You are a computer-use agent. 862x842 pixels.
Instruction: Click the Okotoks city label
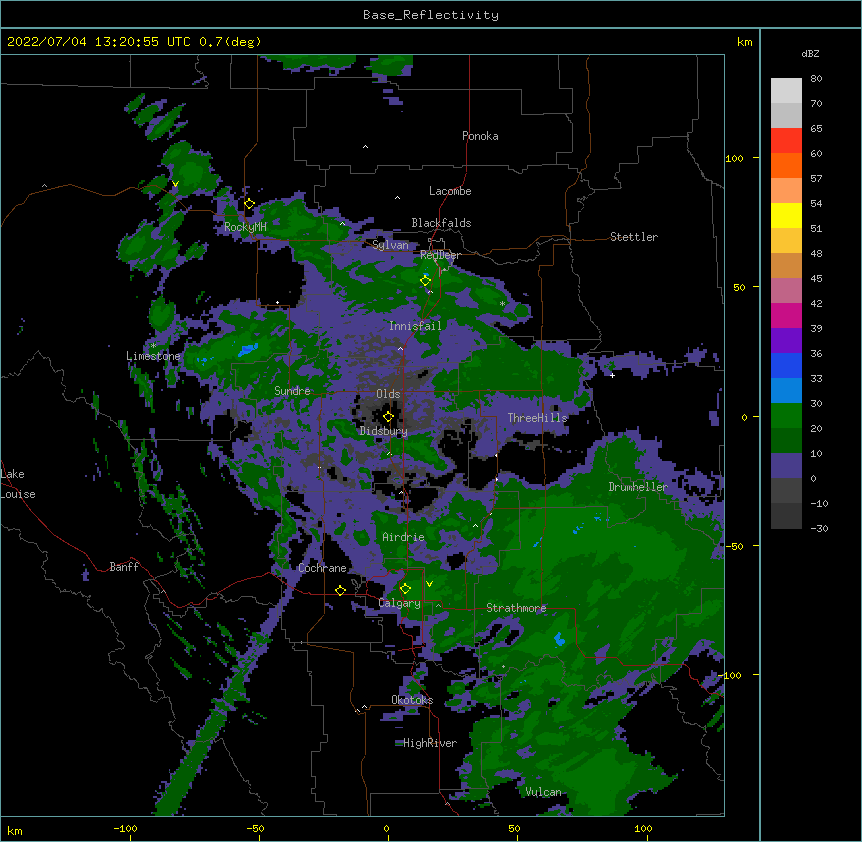click(412, 700)
